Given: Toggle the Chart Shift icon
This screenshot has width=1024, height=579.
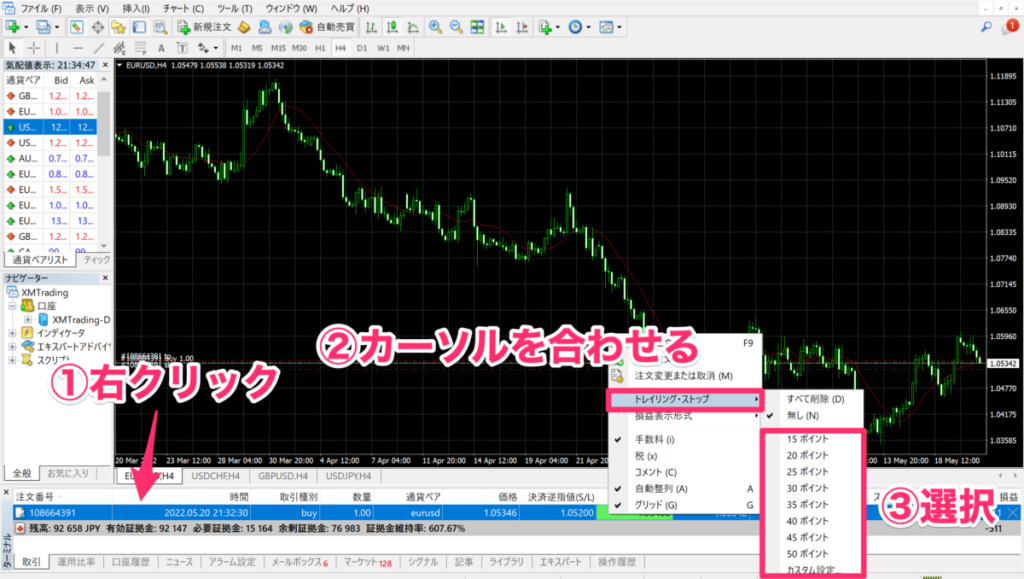Looking at the screenshot, I should click(522, 27).
